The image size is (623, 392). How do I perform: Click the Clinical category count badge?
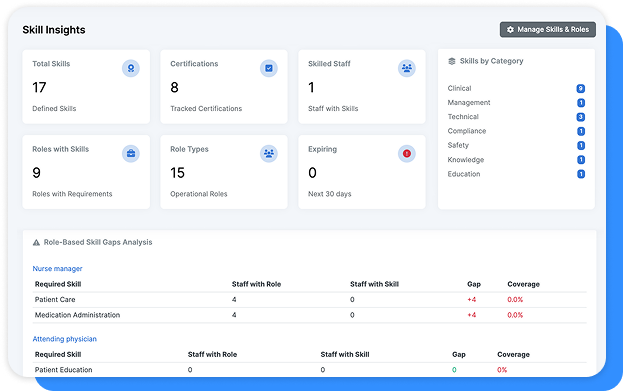pos(580,89)
